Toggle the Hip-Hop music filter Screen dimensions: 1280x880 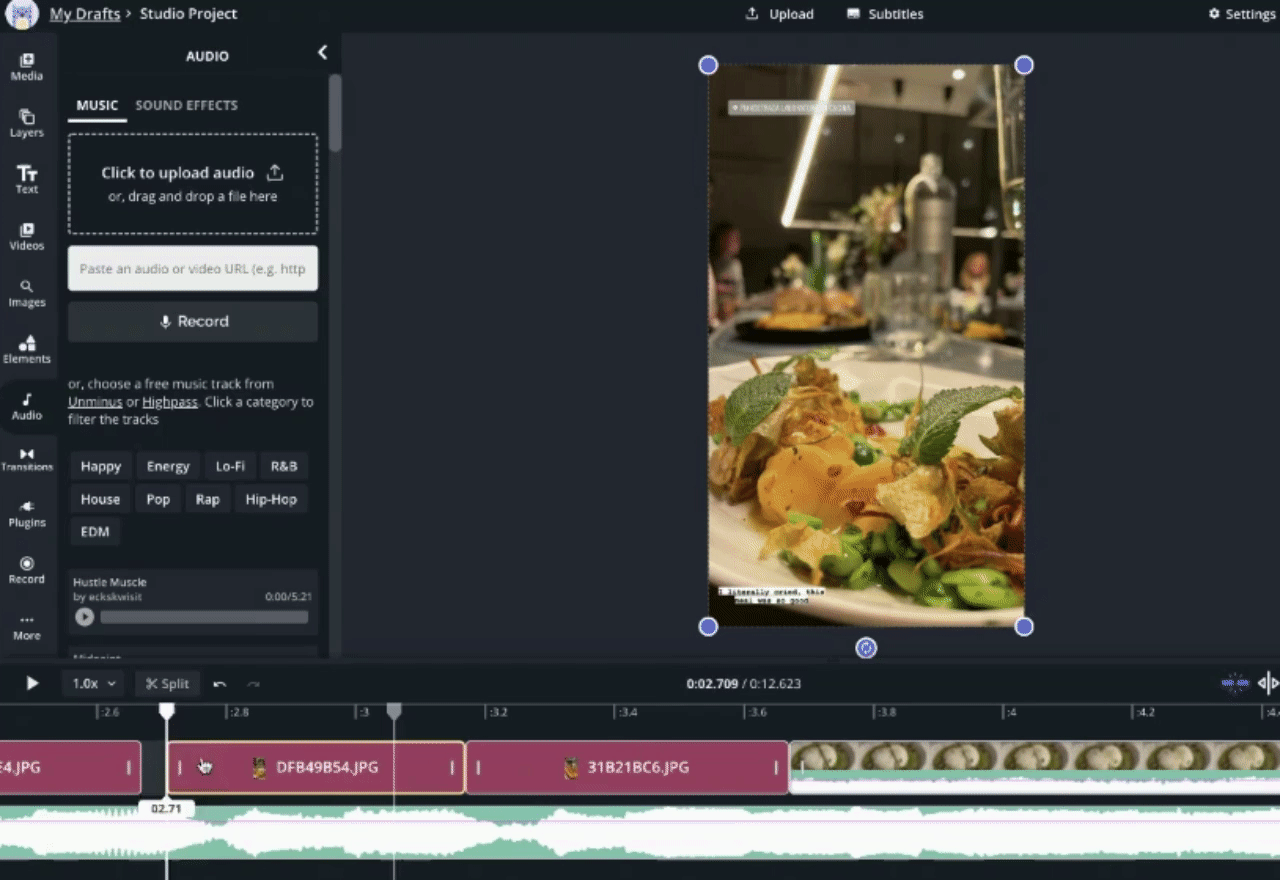(271, 499)
